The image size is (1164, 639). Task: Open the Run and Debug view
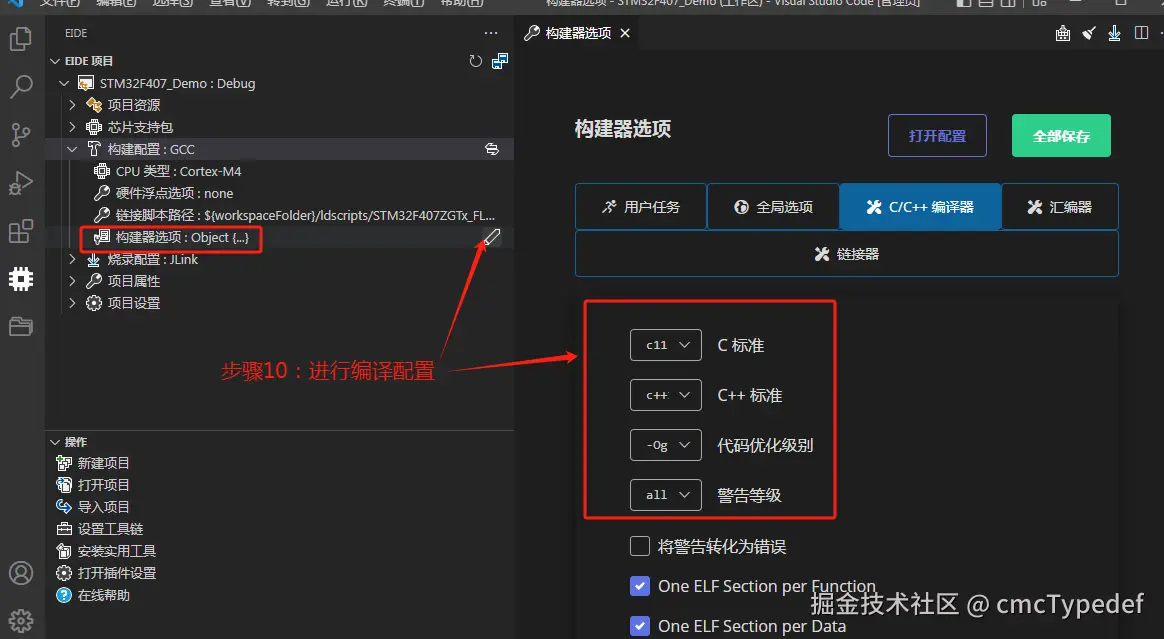(x=21, y=183)
